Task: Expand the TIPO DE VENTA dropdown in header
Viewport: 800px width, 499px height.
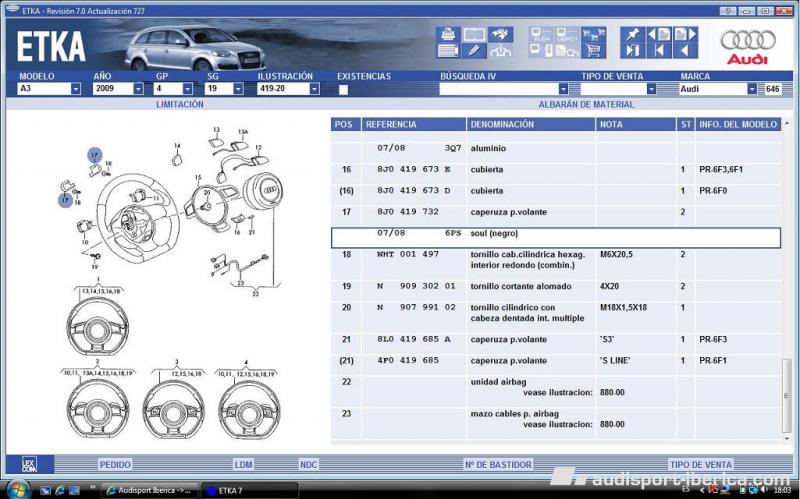Action: pyautogui.click(x=651, y=89)
